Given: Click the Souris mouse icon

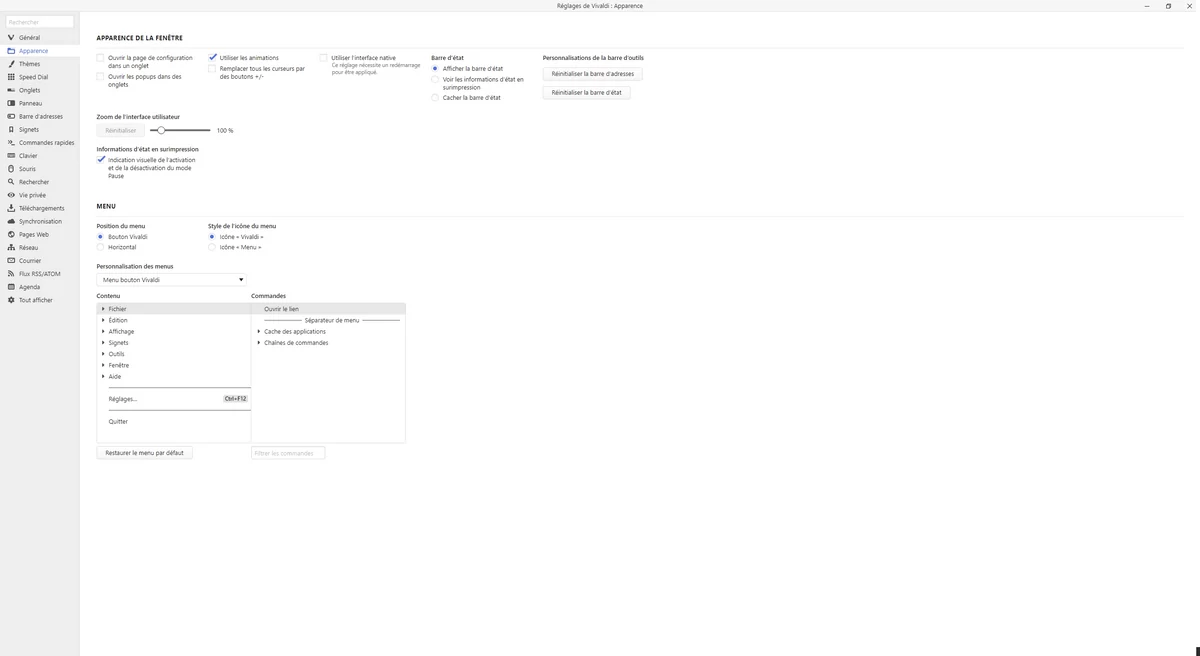Looking at the screenshot, I should point(11,169).
